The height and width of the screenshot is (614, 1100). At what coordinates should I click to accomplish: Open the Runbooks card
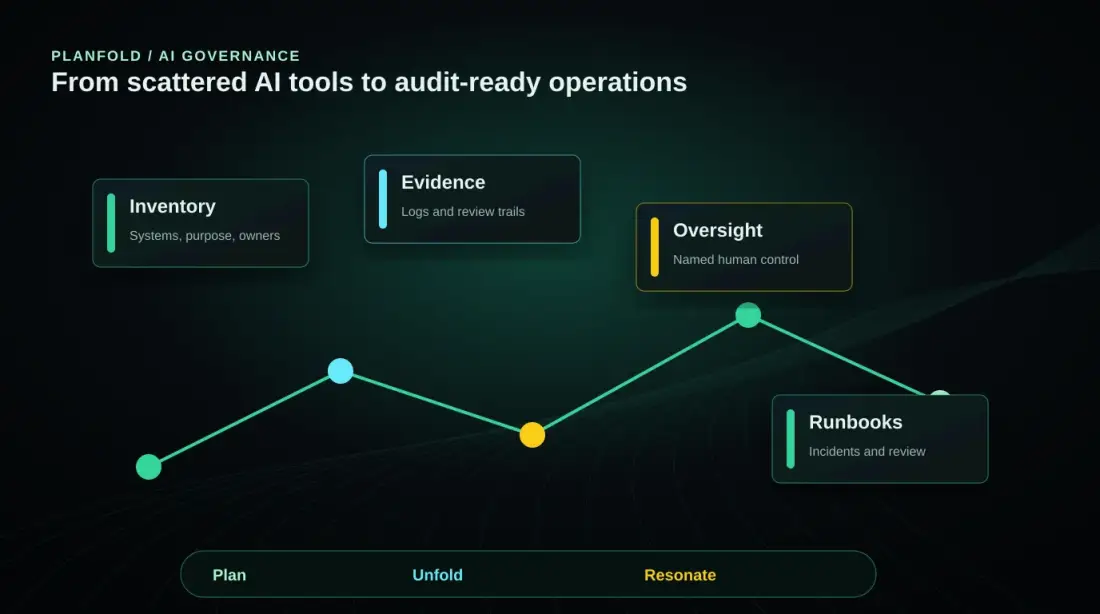(880, 439)
